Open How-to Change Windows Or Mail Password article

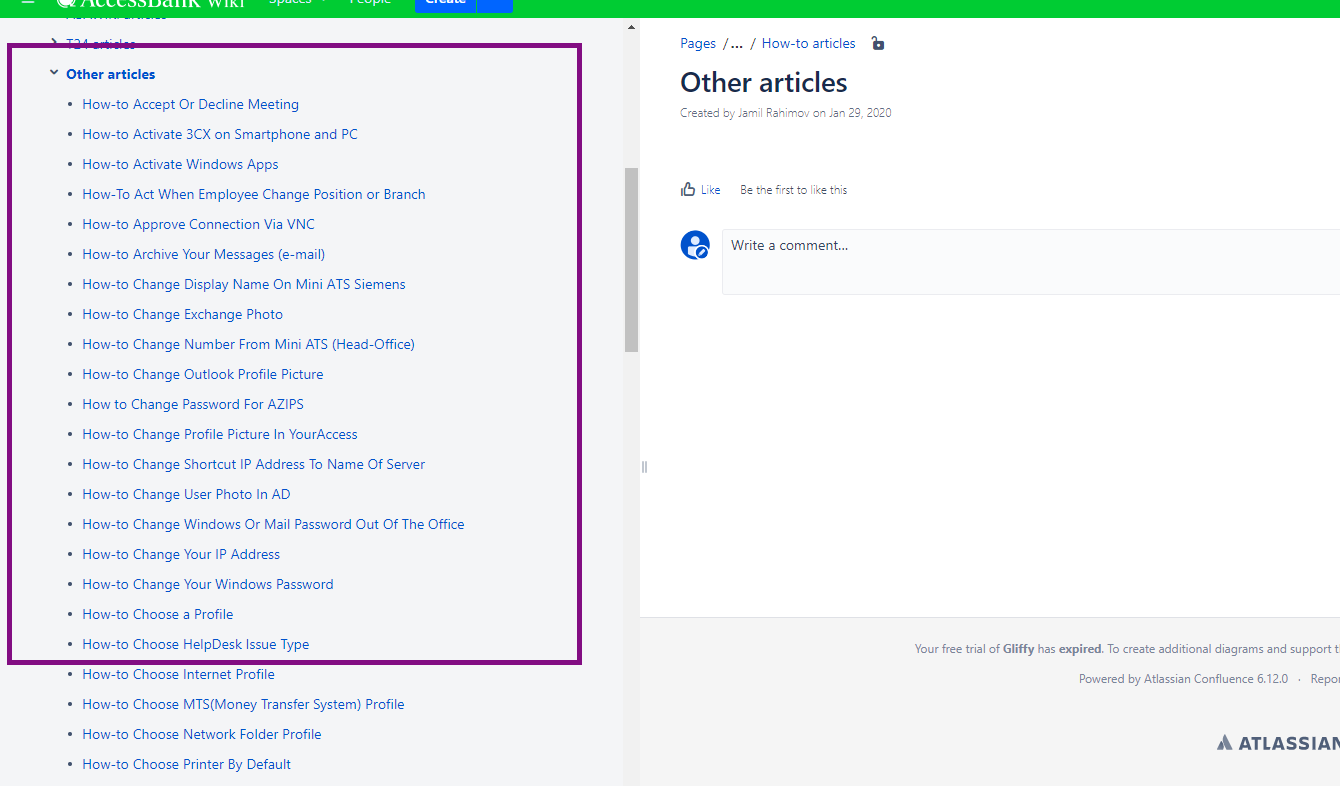pyautogui.click(x=274, y=524)
